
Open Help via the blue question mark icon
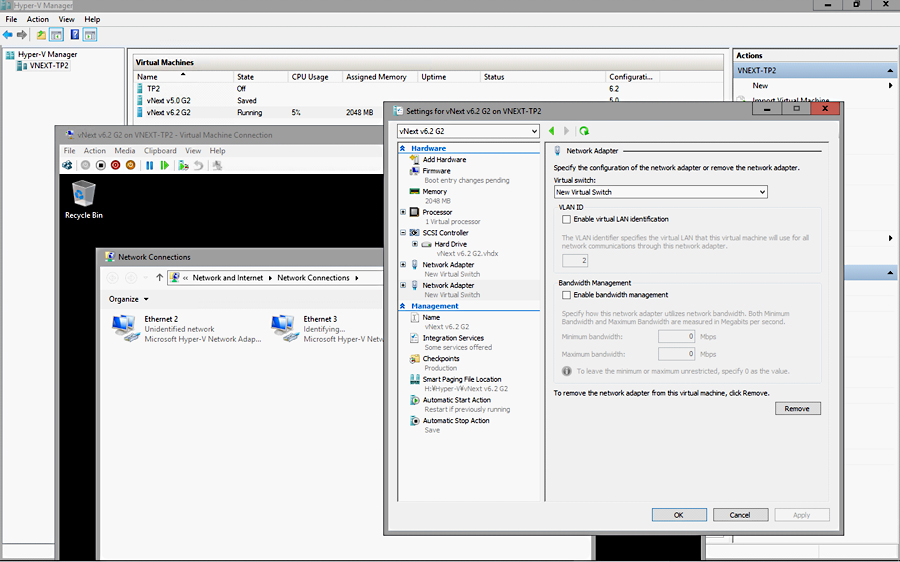point(75,35)
